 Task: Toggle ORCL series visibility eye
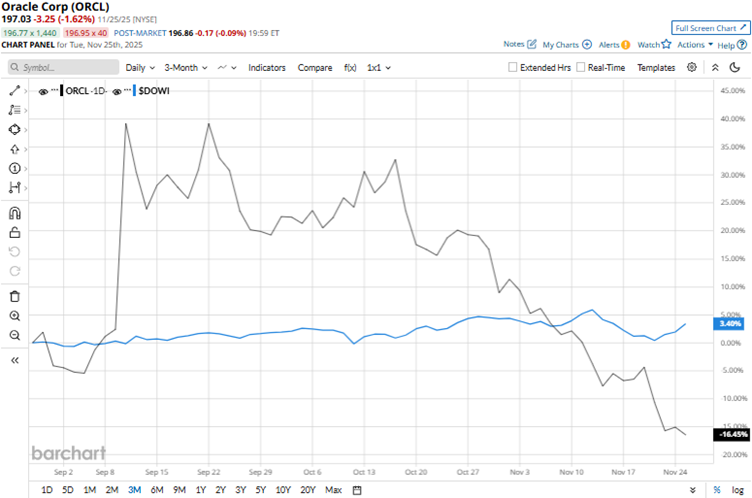click(x=43, y=91)
